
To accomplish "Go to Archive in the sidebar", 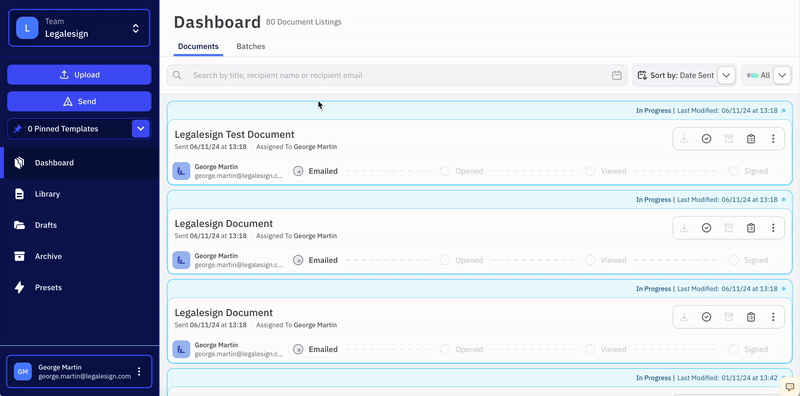I will click(x=79, y=256).
